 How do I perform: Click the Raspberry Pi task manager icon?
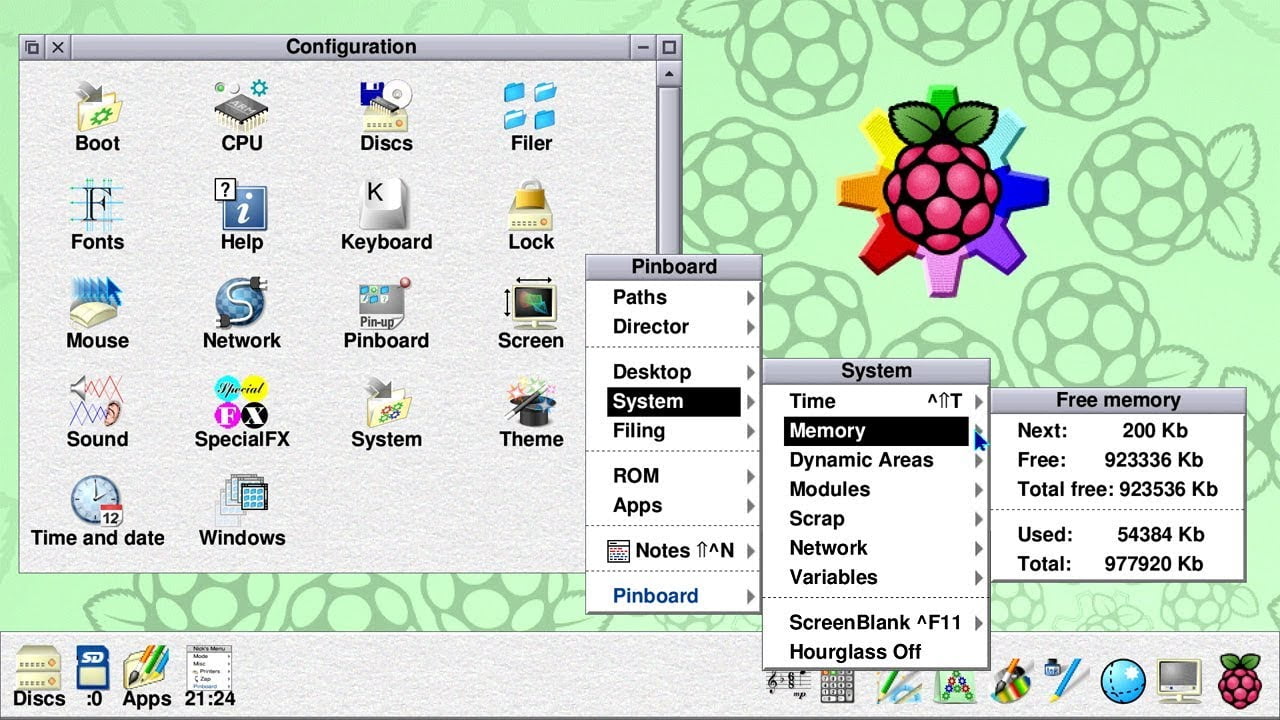1240,680
